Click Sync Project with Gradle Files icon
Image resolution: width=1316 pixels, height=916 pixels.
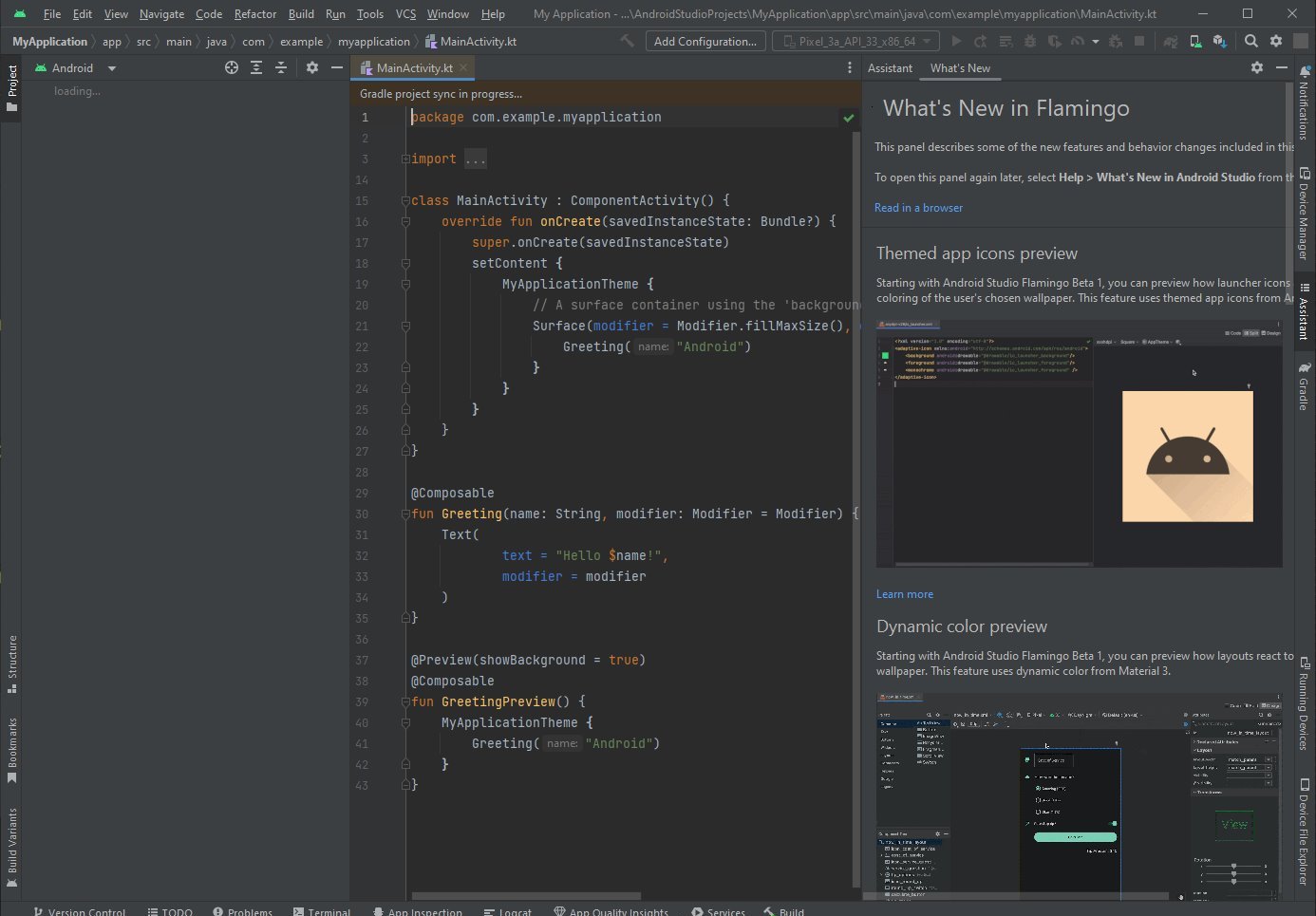pyautogui.click(x=1171, y=41)
